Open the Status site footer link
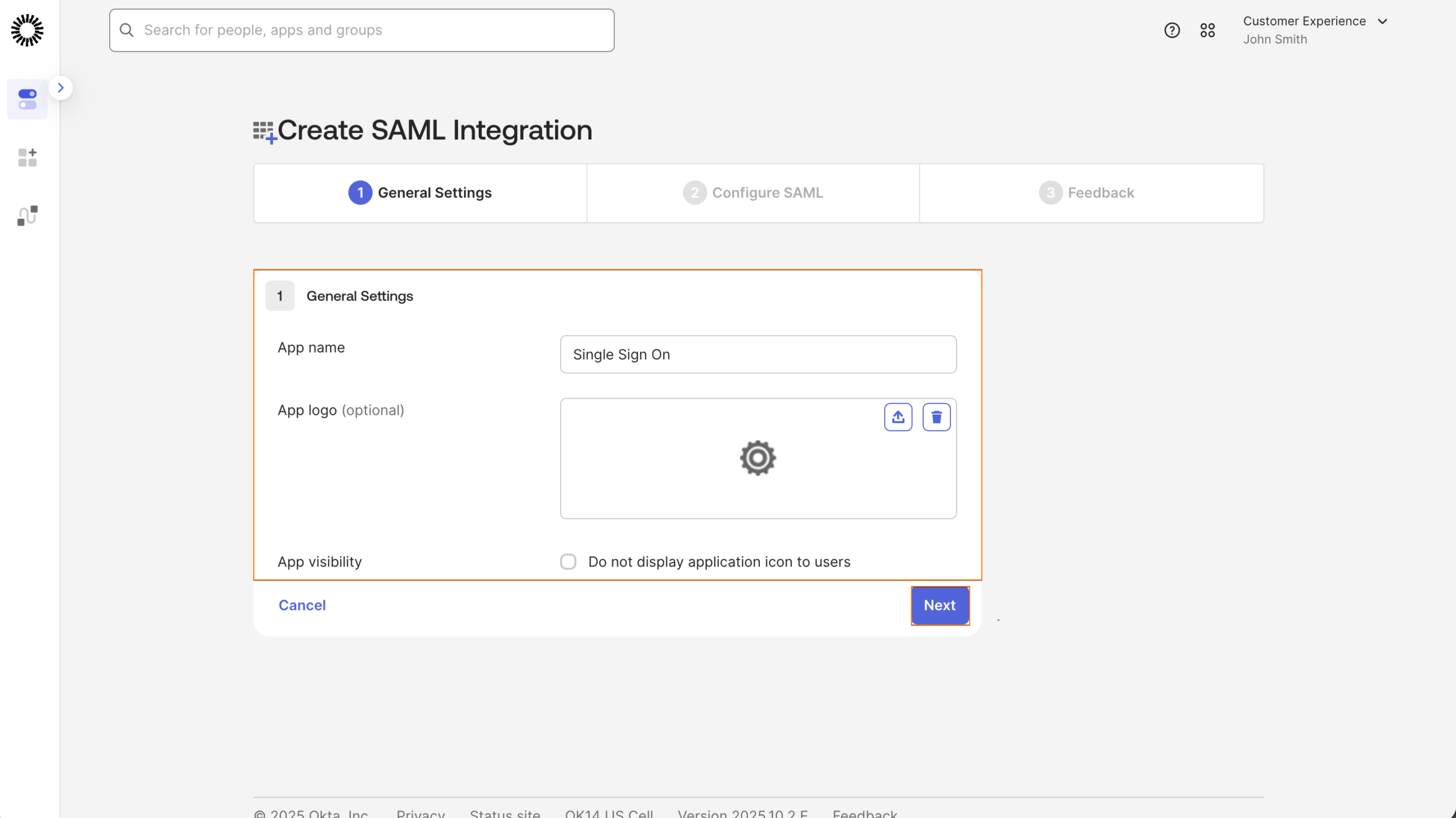The height and width of the screenshot is (818, 1456). pos(504,813)
